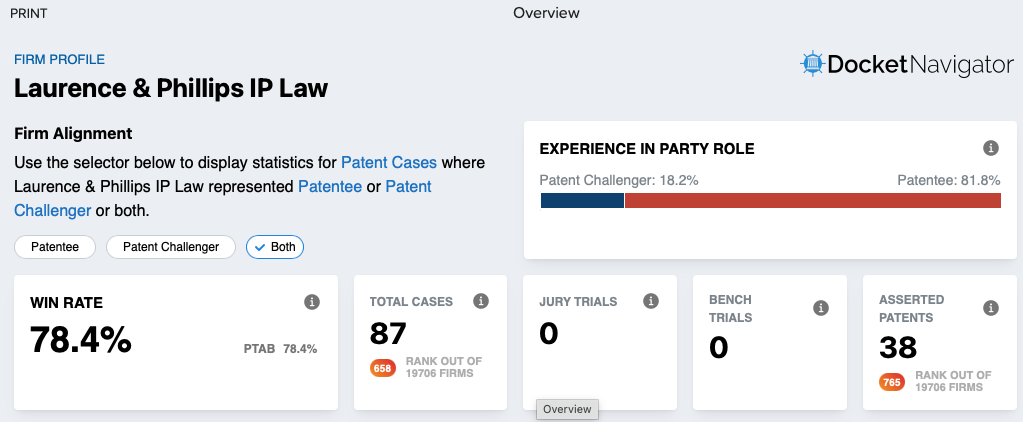The image size is (1023, 422).
Task: Click the blue Patent Challenger bar segment
Action: (583, 200)
